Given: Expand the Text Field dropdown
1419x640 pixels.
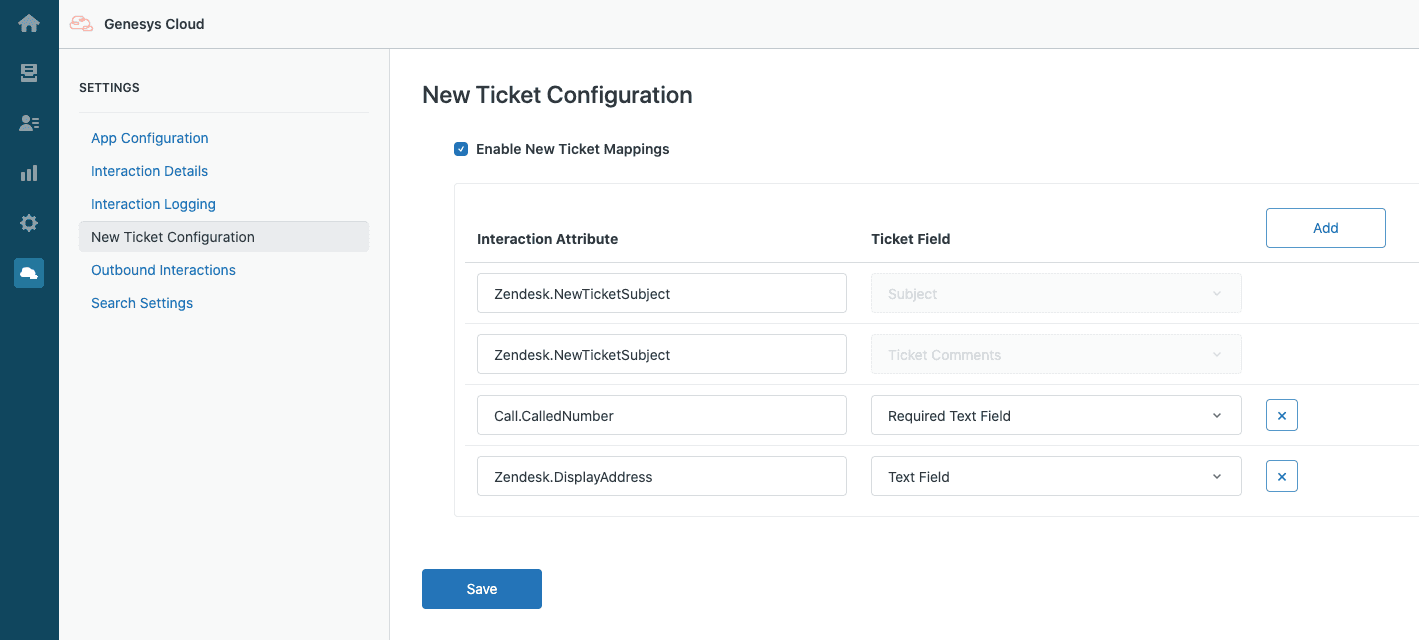Looking at the screenshot, I should pos(1056,476).
